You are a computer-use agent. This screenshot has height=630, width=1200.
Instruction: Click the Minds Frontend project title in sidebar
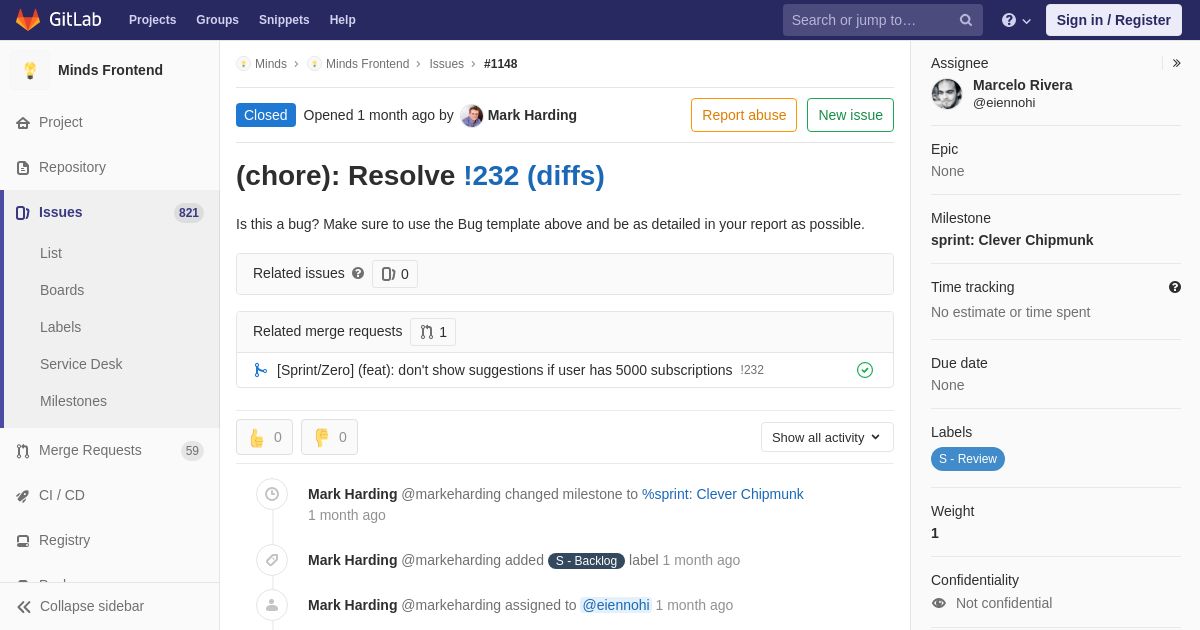[110, 70]
